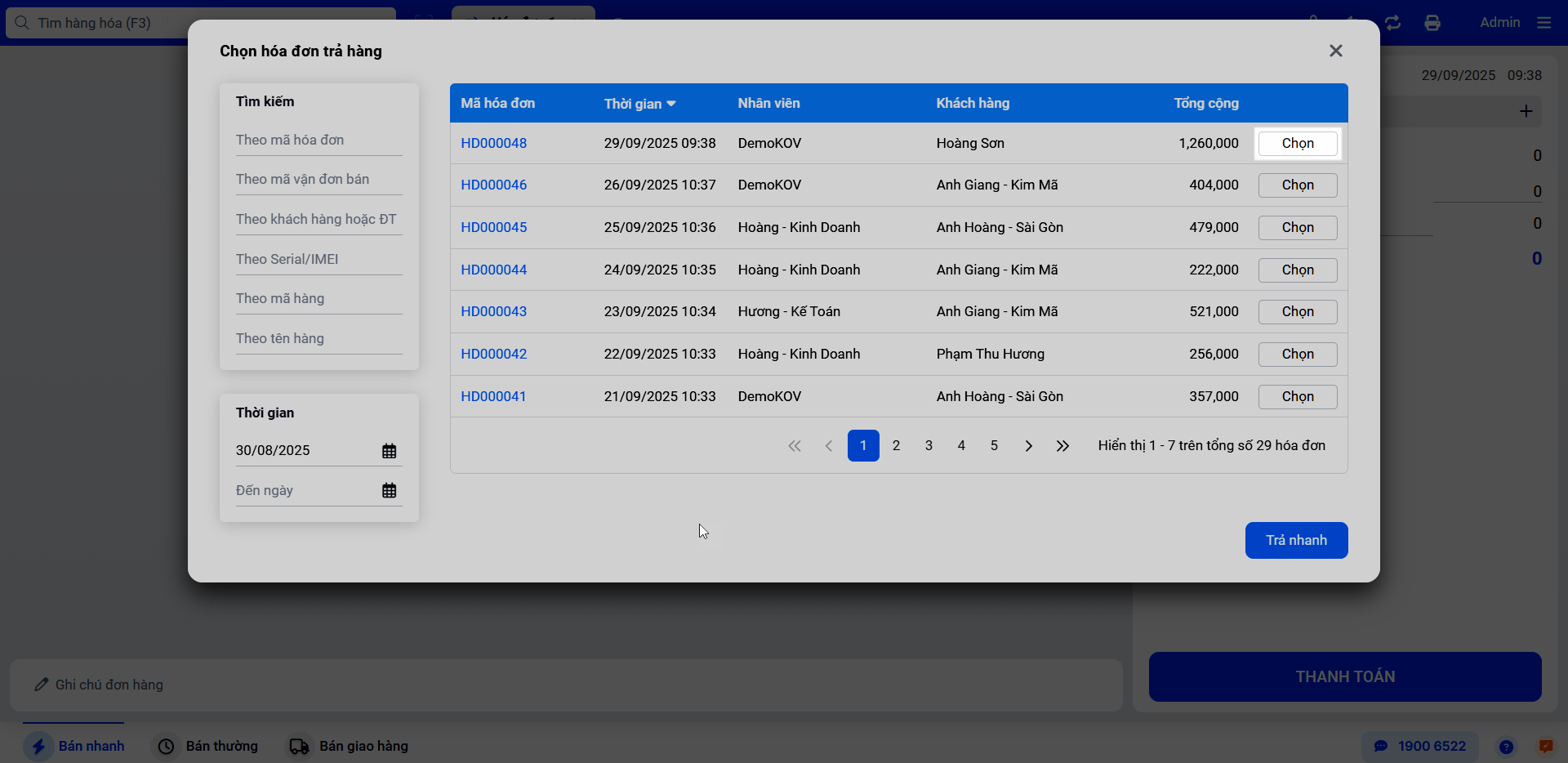
Task: Focus the Theo mã hóa đơn search field
Action: [x=318, y=141]
